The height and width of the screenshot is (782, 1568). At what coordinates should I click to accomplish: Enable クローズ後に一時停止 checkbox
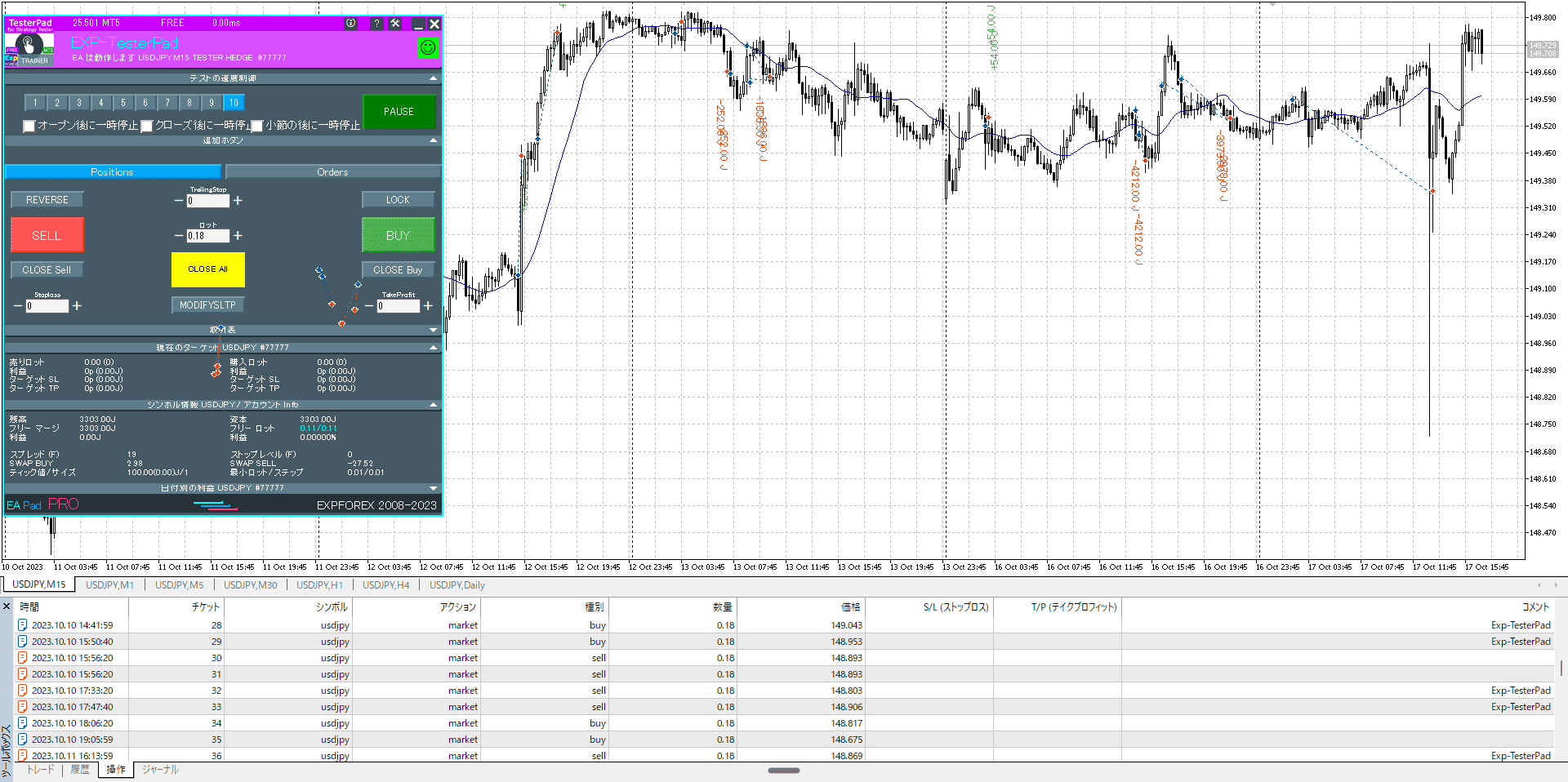click(147, 126)
